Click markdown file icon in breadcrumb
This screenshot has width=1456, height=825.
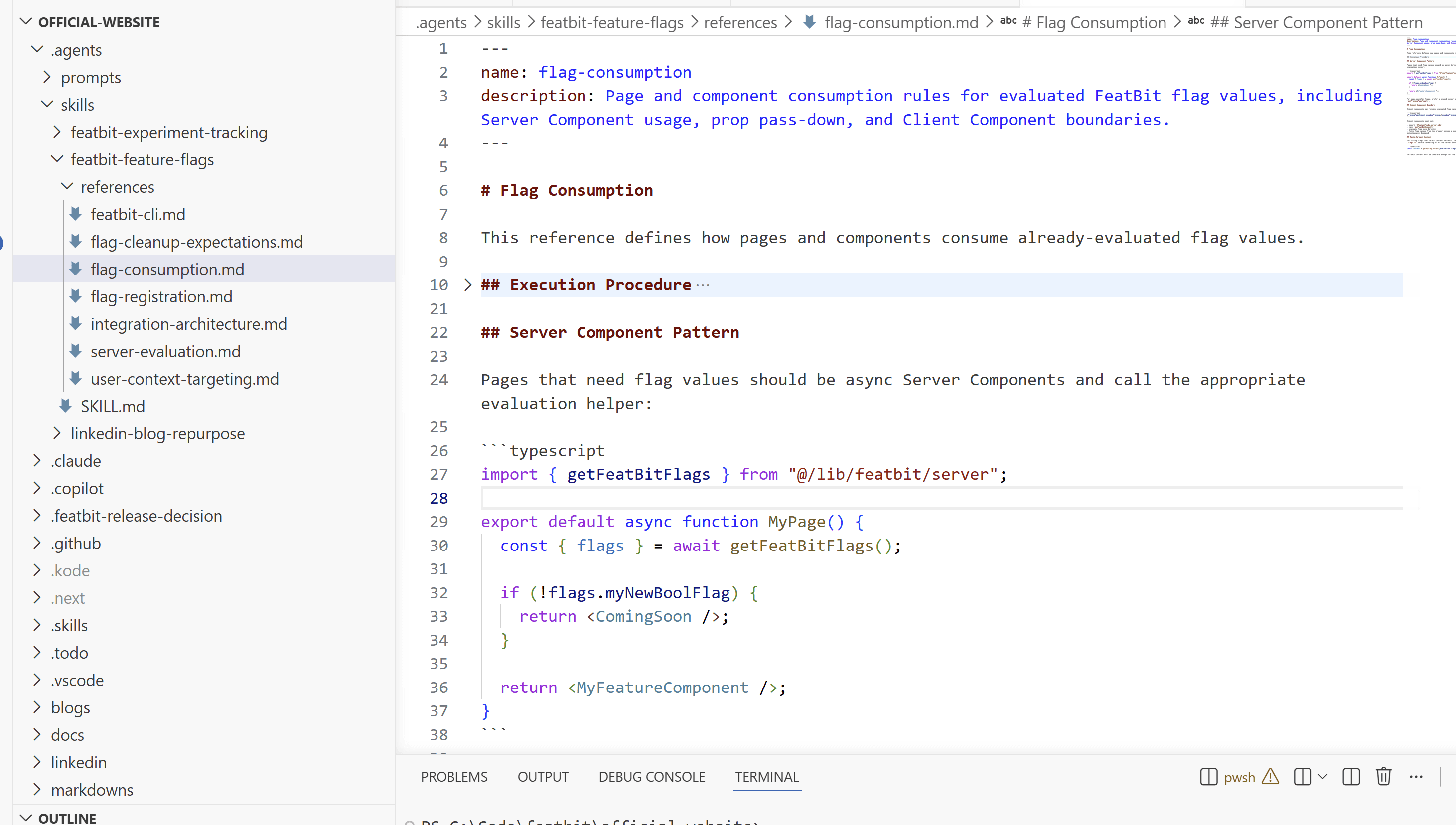(810, 22)
